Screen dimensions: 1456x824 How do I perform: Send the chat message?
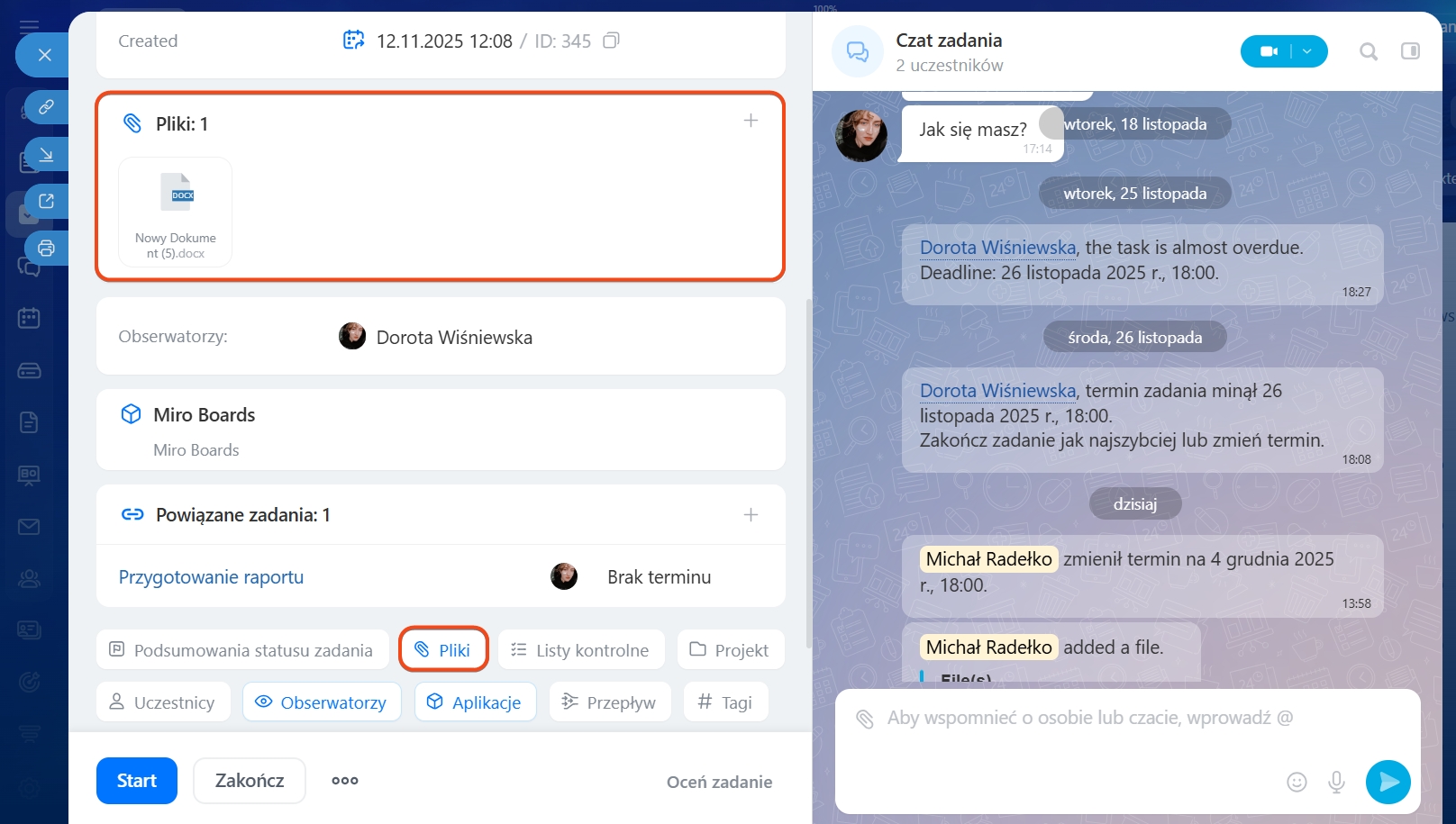coord(1388,782)
